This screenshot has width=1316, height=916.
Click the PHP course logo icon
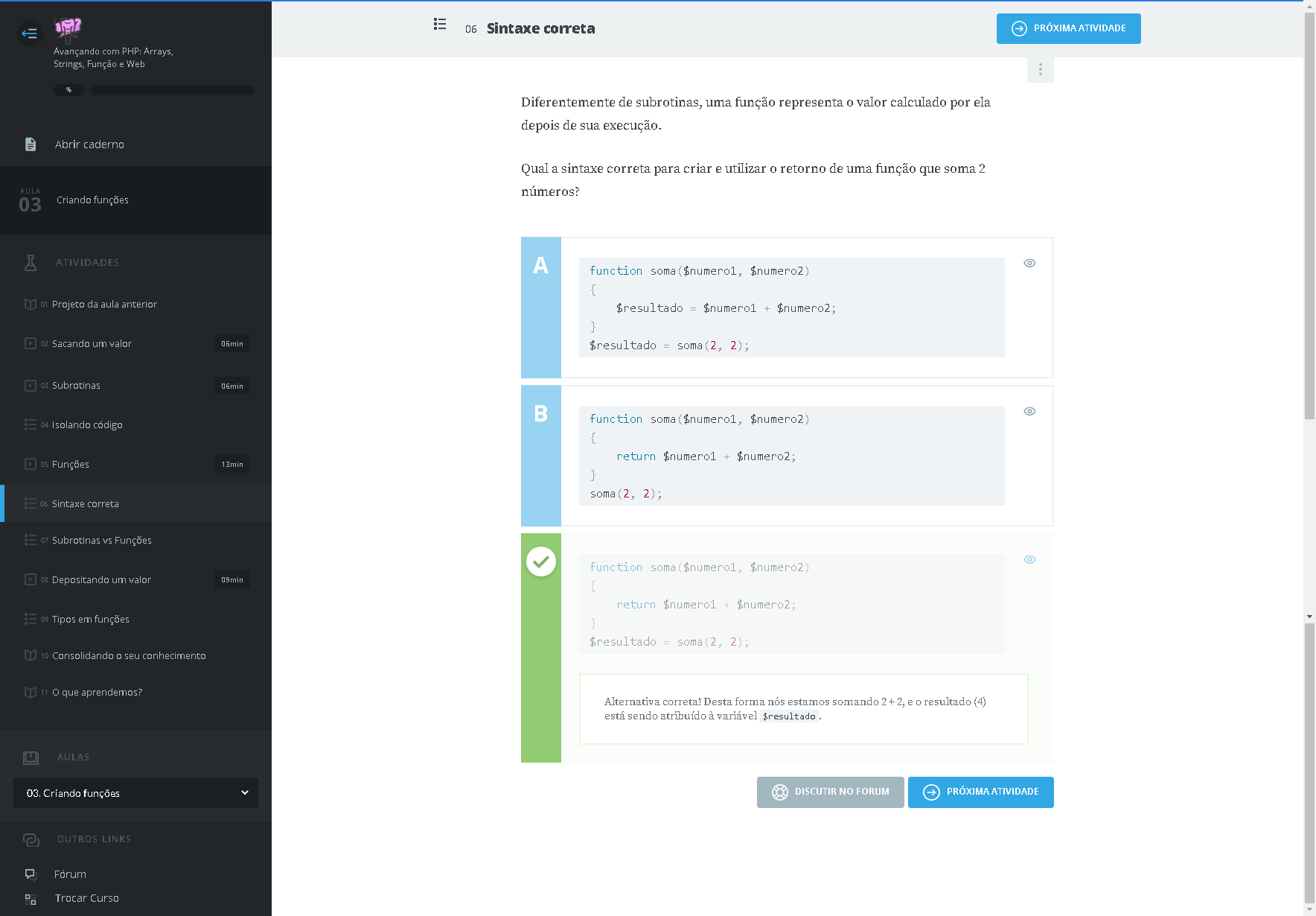tap(68, 29)
